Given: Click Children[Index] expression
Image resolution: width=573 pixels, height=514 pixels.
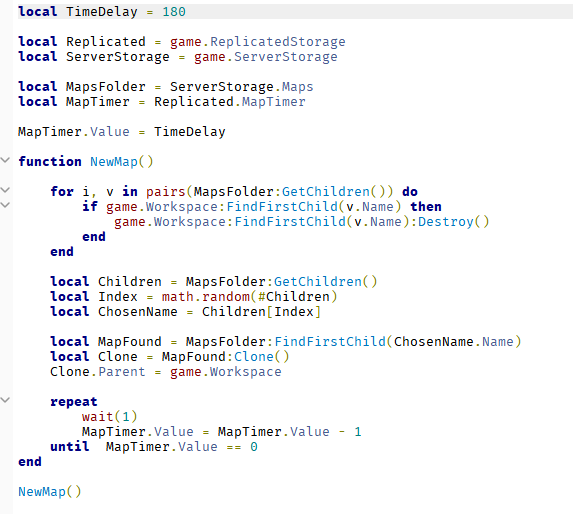Looking at the screenshot, I should click(262, 312).
